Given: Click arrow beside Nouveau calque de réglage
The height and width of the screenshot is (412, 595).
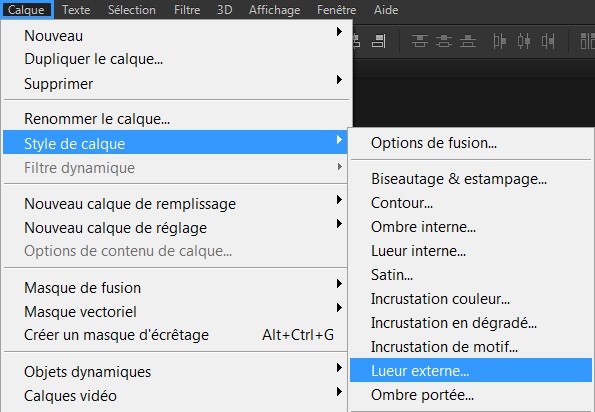Looking at the screenshot, I should coord(339,224).
